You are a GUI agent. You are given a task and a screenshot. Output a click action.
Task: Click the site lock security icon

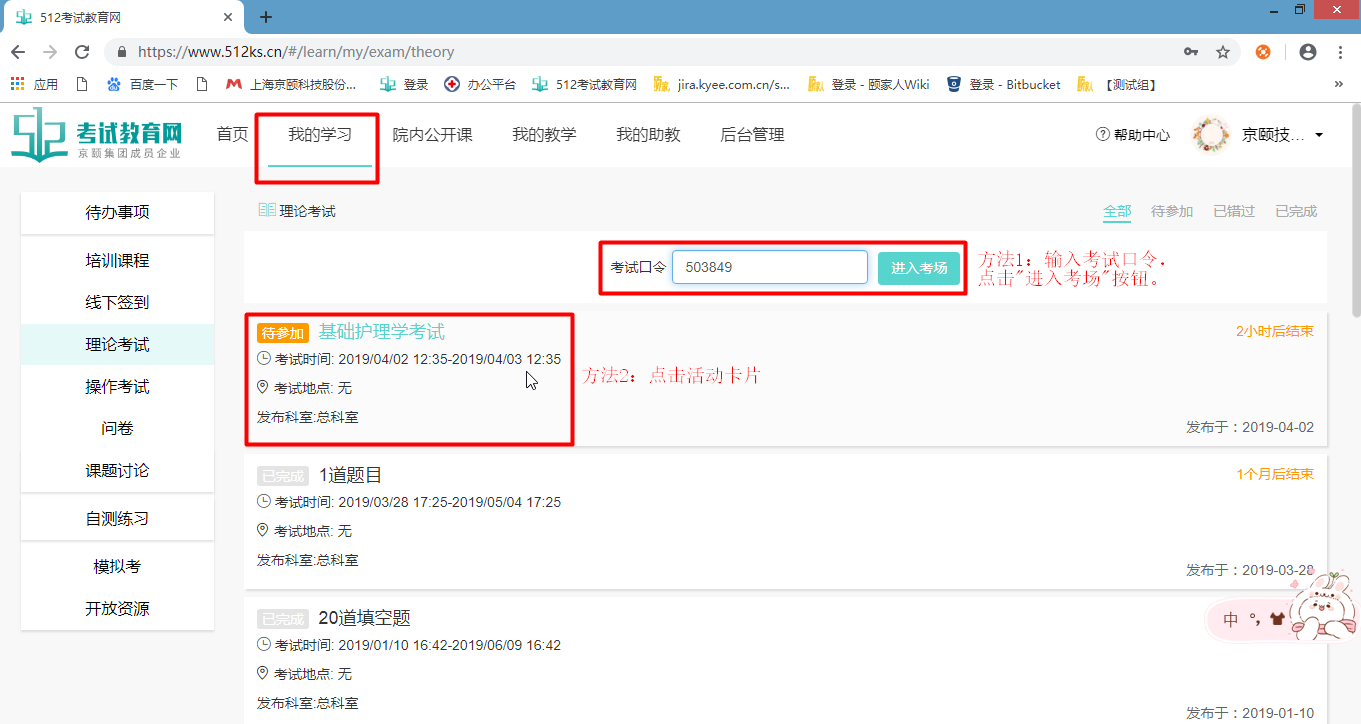pos(122,52)
